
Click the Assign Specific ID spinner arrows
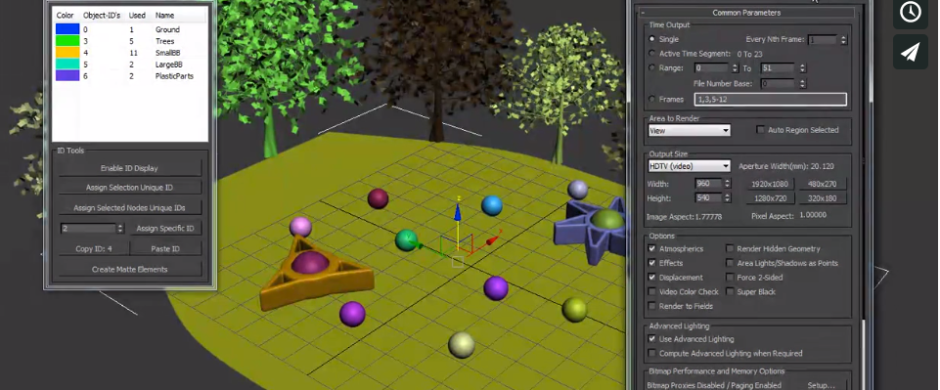(120, 228)
